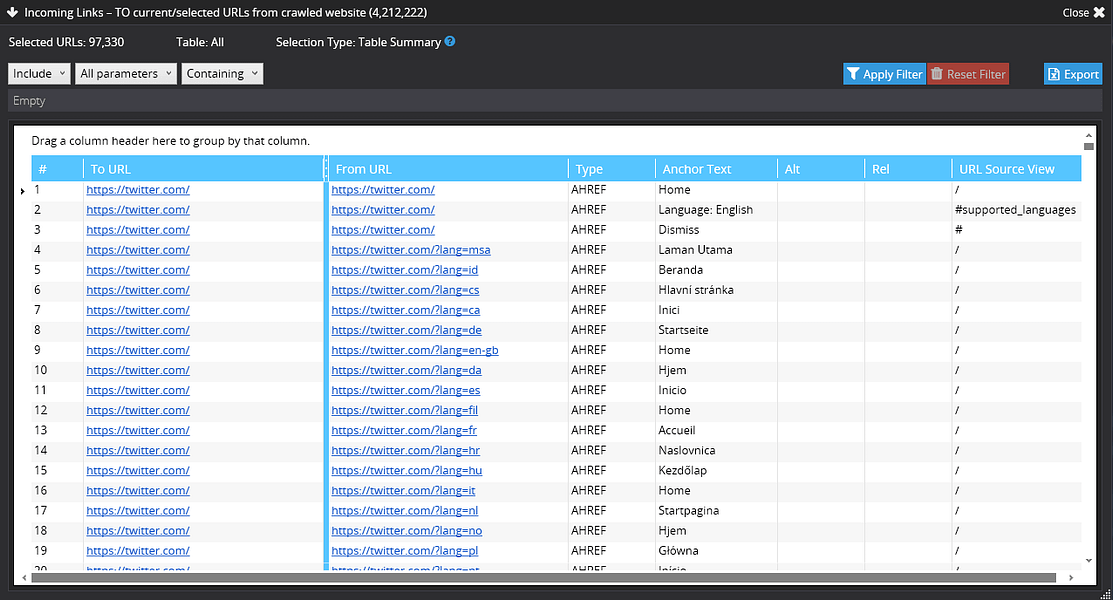Open the ?lang=de From URL link
1113x600 pixels.
[407, 330]
